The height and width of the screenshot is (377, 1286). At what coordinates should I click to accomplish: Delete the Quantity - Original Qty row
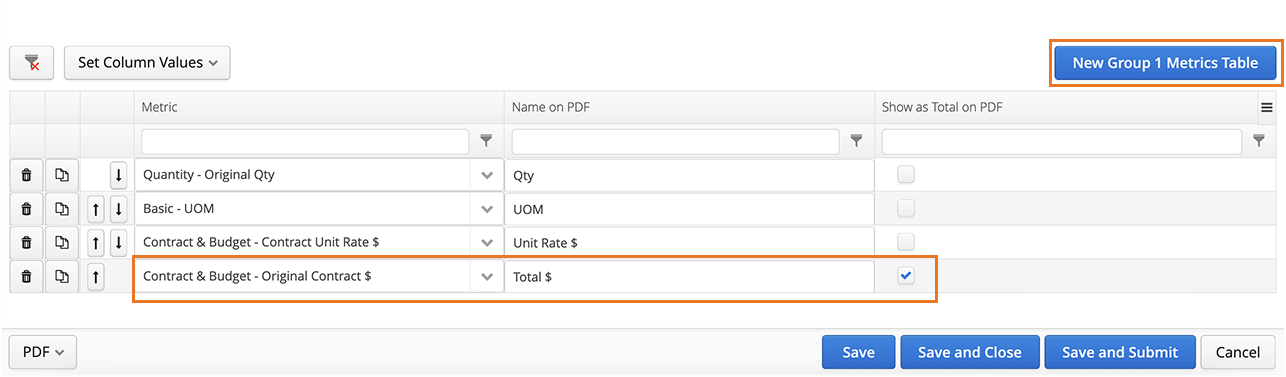[27, 175]
